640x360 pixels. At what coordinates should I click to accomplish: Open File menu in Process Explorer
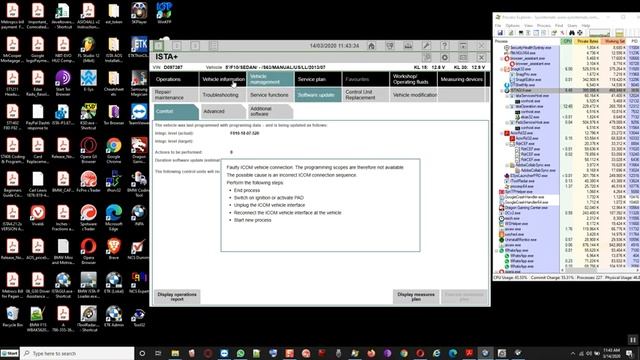498,25
